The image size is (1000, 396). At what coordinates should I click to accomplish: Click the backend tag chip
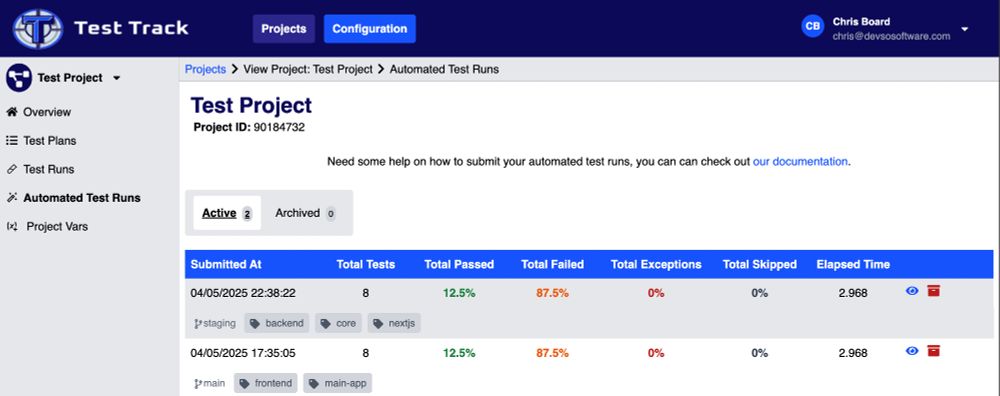click(x=277, y=323)
